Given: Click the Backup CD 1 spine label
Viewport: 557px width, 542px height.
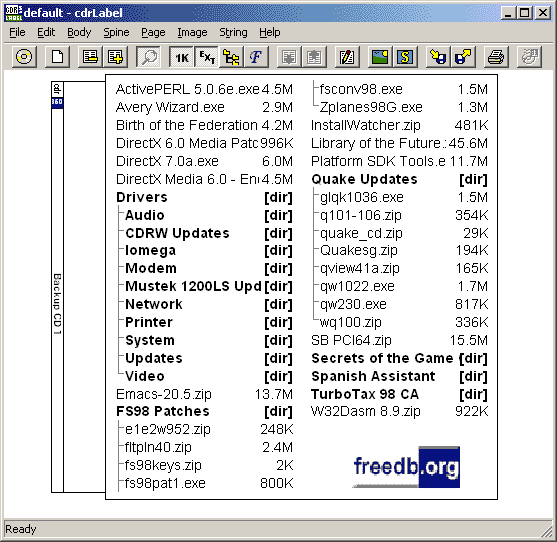Looking at the screenshot, I should coord(57,304).
